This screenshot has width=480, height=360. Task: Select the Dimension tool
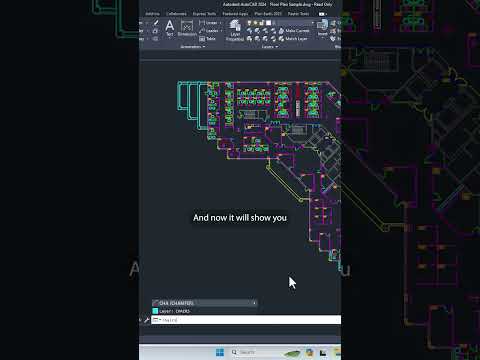pos(187,28)
